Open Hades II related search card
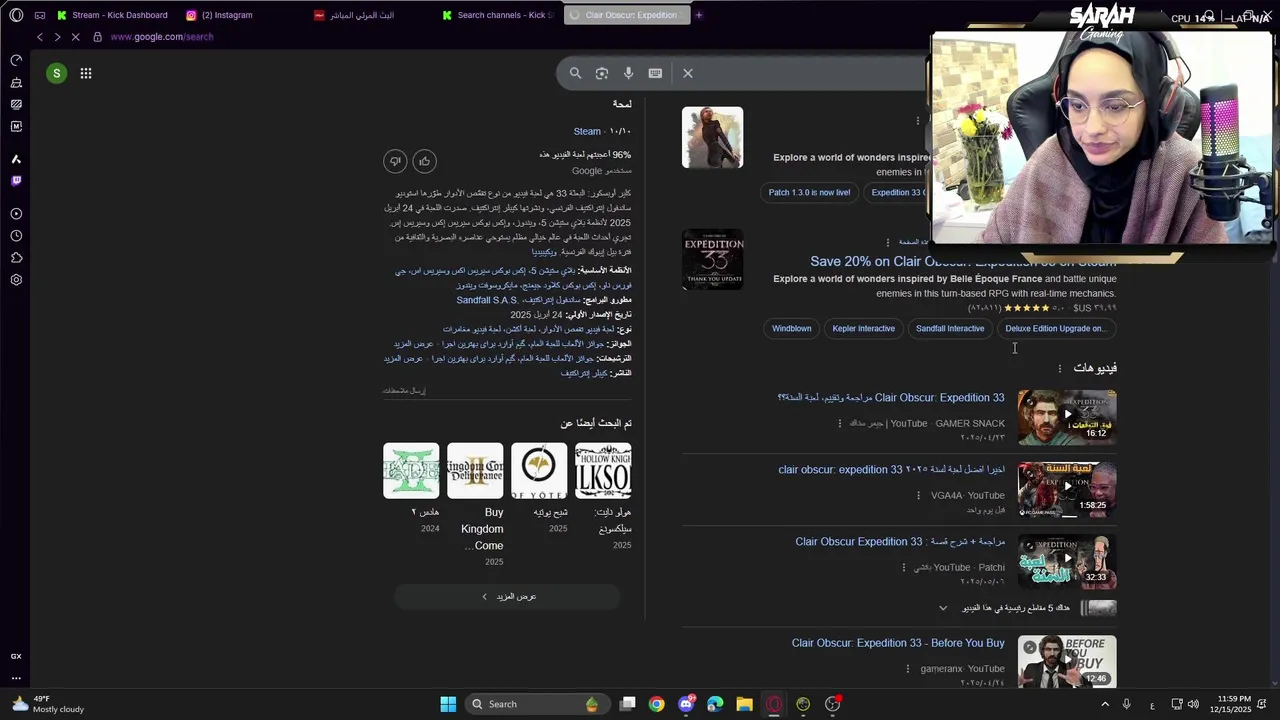 (411, 487)
